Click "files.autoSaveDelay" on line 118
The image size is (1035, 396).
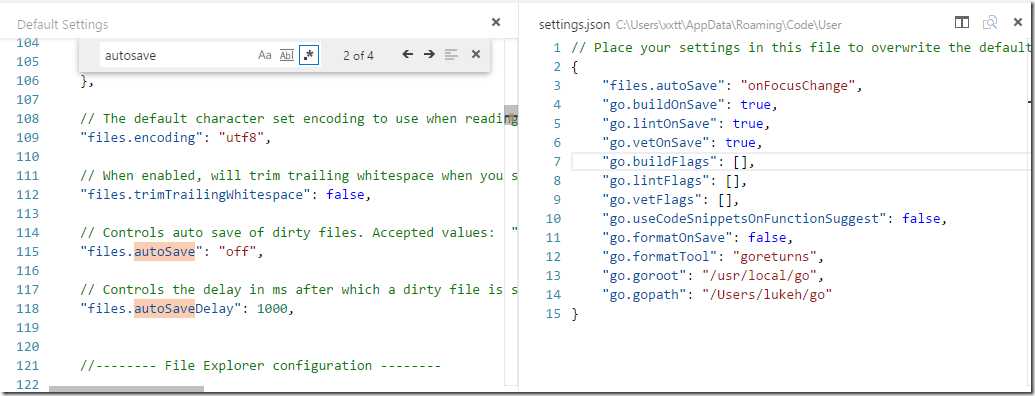tap(160, 308)
